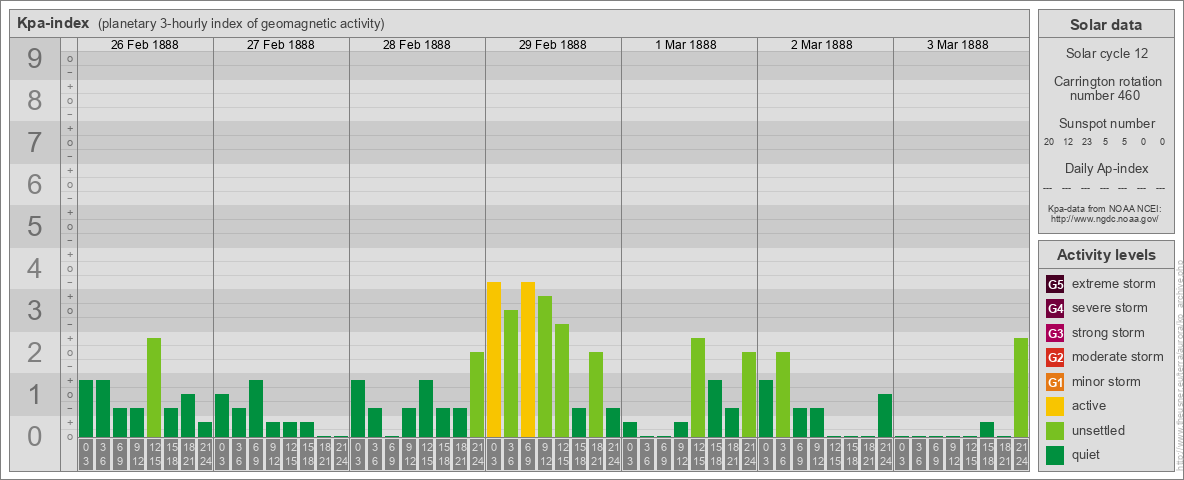This screenshot has width=1184, height=480.
Task: Click the 'active' legend label
Action: 1089,405
